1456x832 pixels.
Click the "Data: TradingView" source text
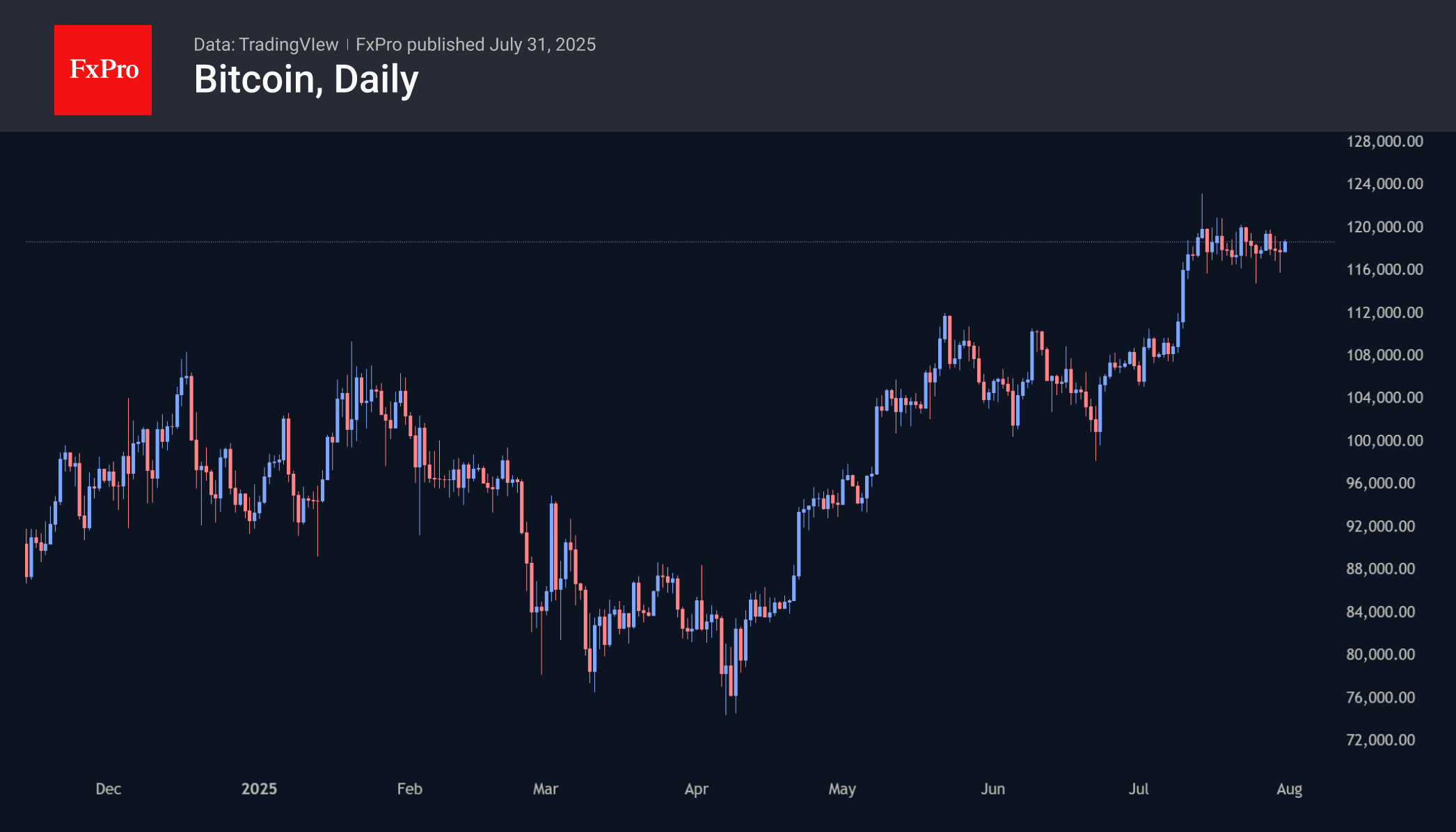265,45
